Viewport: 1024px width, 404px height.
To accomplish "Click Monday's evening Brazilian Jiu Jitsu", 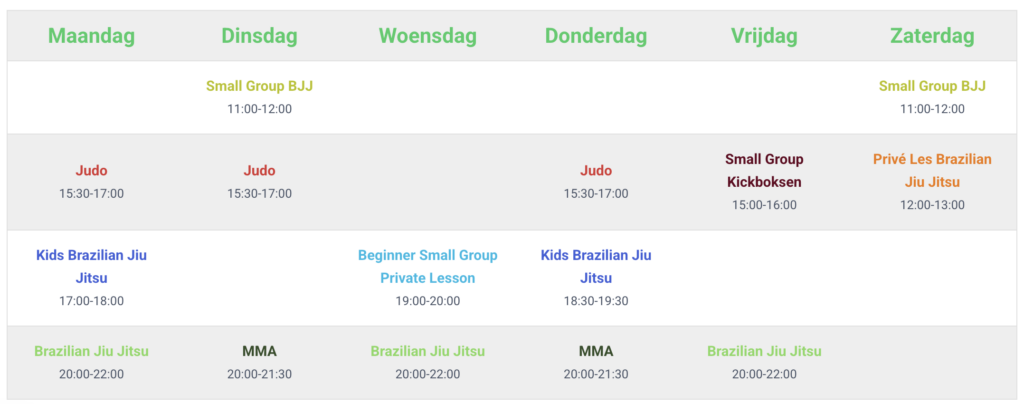I will click(x=91, y=351).
